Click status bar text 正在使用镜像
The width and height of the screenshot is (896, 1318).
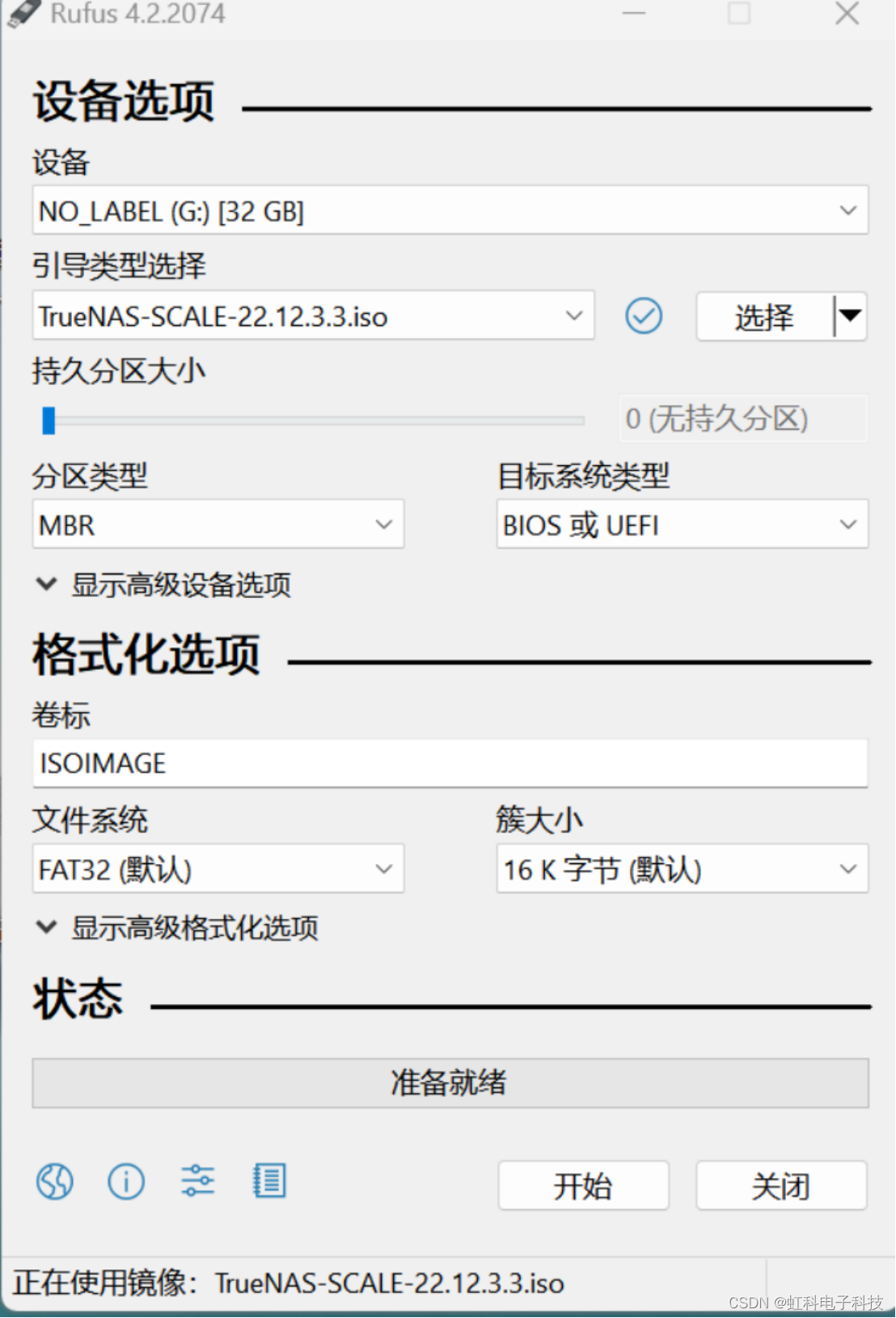point(289,1283)
